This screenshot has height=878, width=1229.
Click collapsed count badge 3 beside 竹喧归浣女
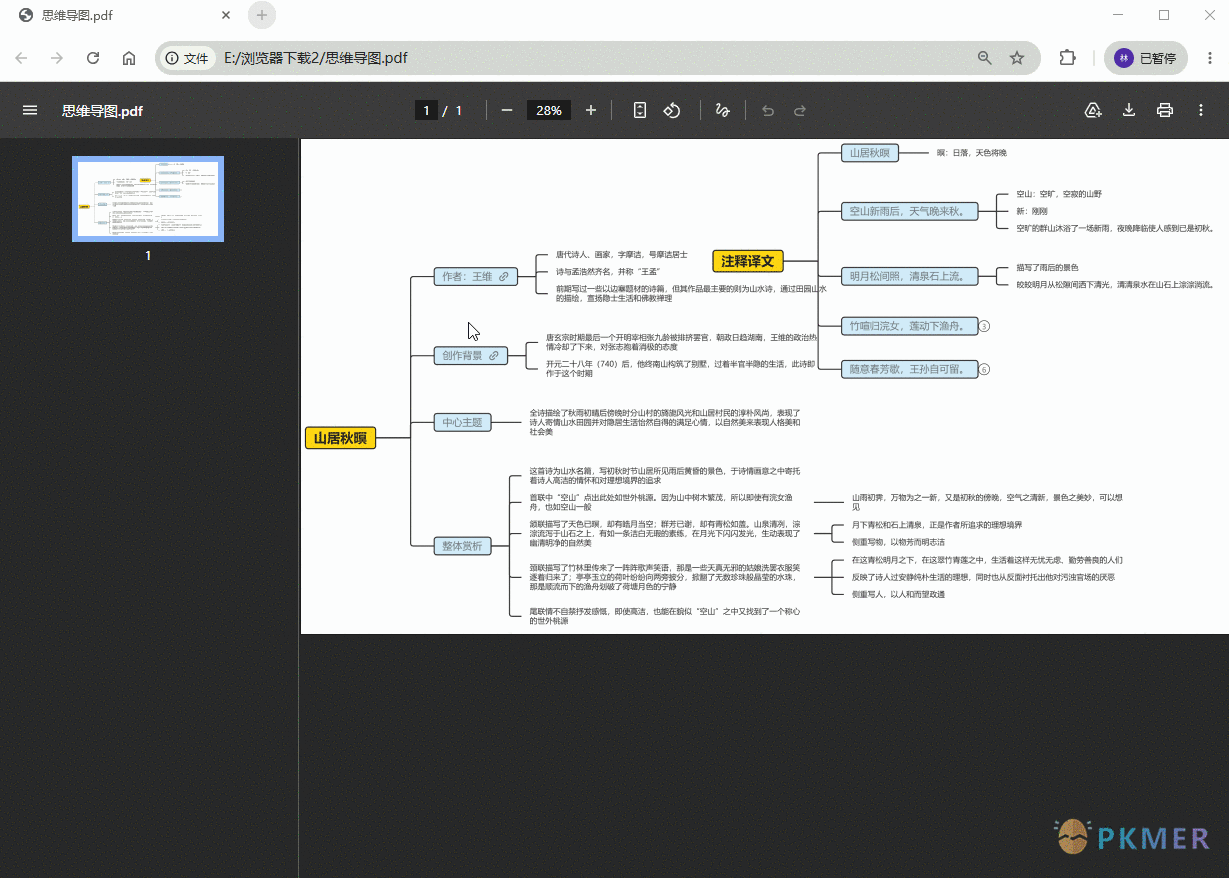[x=984, y=326]
